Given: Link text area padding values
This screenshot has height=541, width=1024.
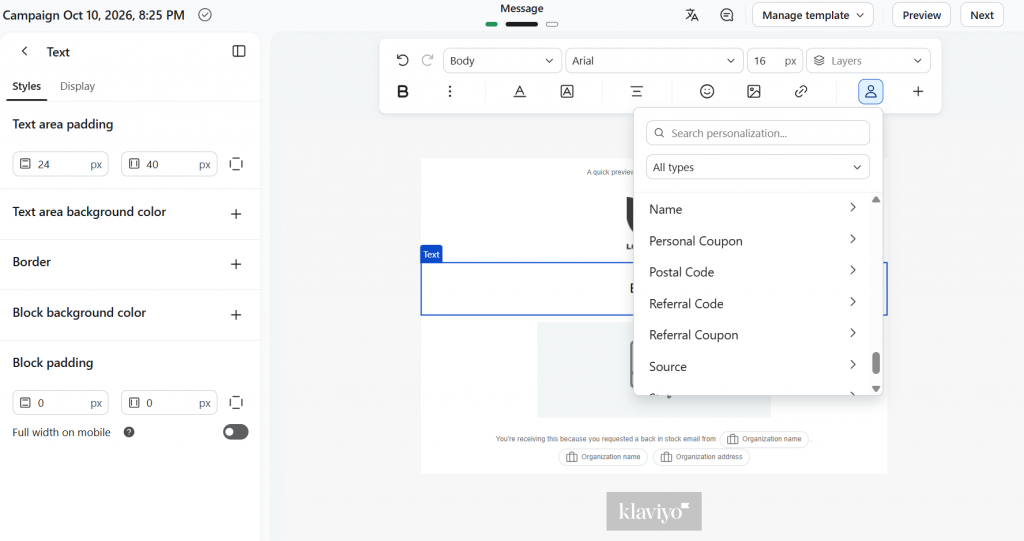Looking at the screenshot, I should [x=236, y=164].
